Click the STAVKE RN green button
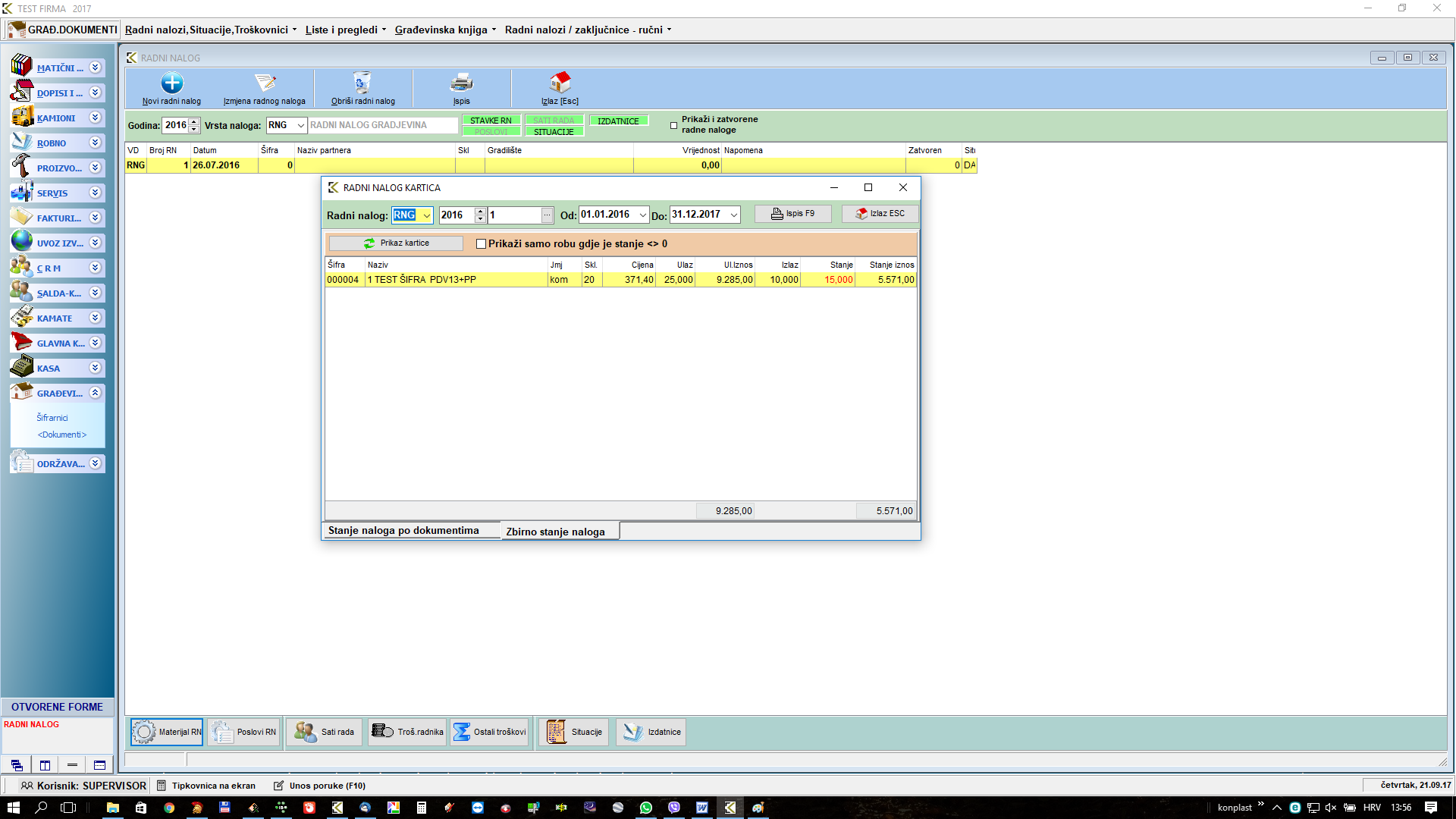Viewport: 1456px width, 819px height. pyautogui.click(x=491, y=121)
